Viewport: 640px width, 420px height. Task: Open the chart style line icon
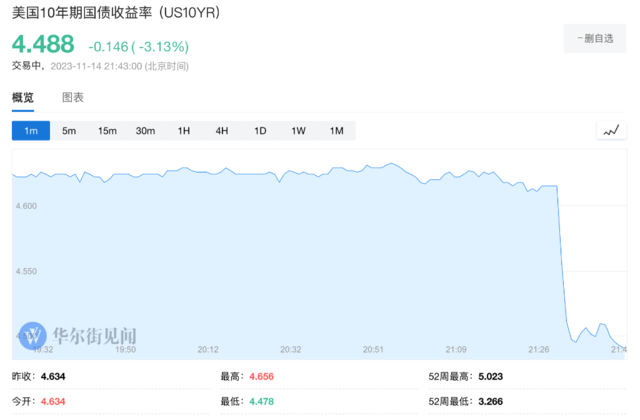(x=609, y=131)
